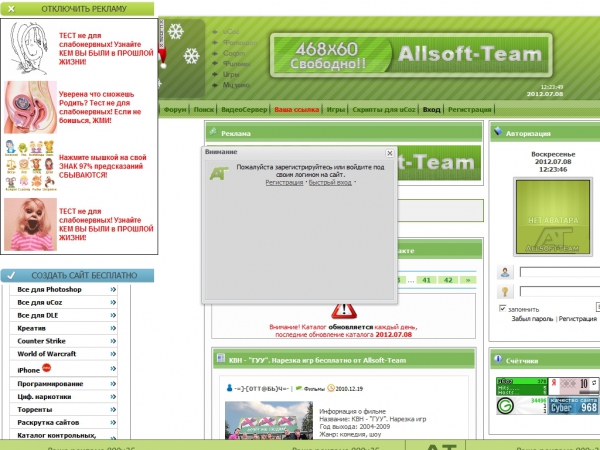Click the X icon on the ОТКЛЮЧИТЬ РЕКЛАМУ bar
This screenshot has width=600, height=450.
[11, 9]
